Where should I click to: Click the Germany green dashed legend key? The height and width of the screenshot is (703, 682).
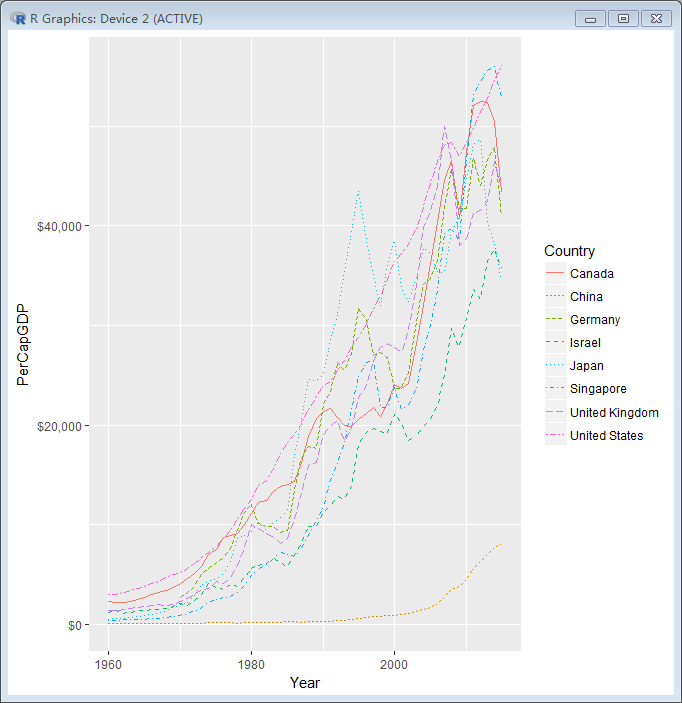554,320
